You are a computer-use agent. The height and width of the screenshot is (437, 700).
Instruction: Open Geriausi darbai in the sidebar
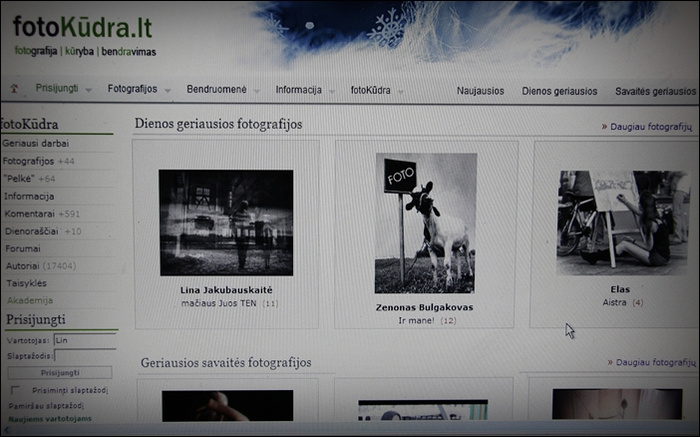pyautogui.click(x=35, y=143)
